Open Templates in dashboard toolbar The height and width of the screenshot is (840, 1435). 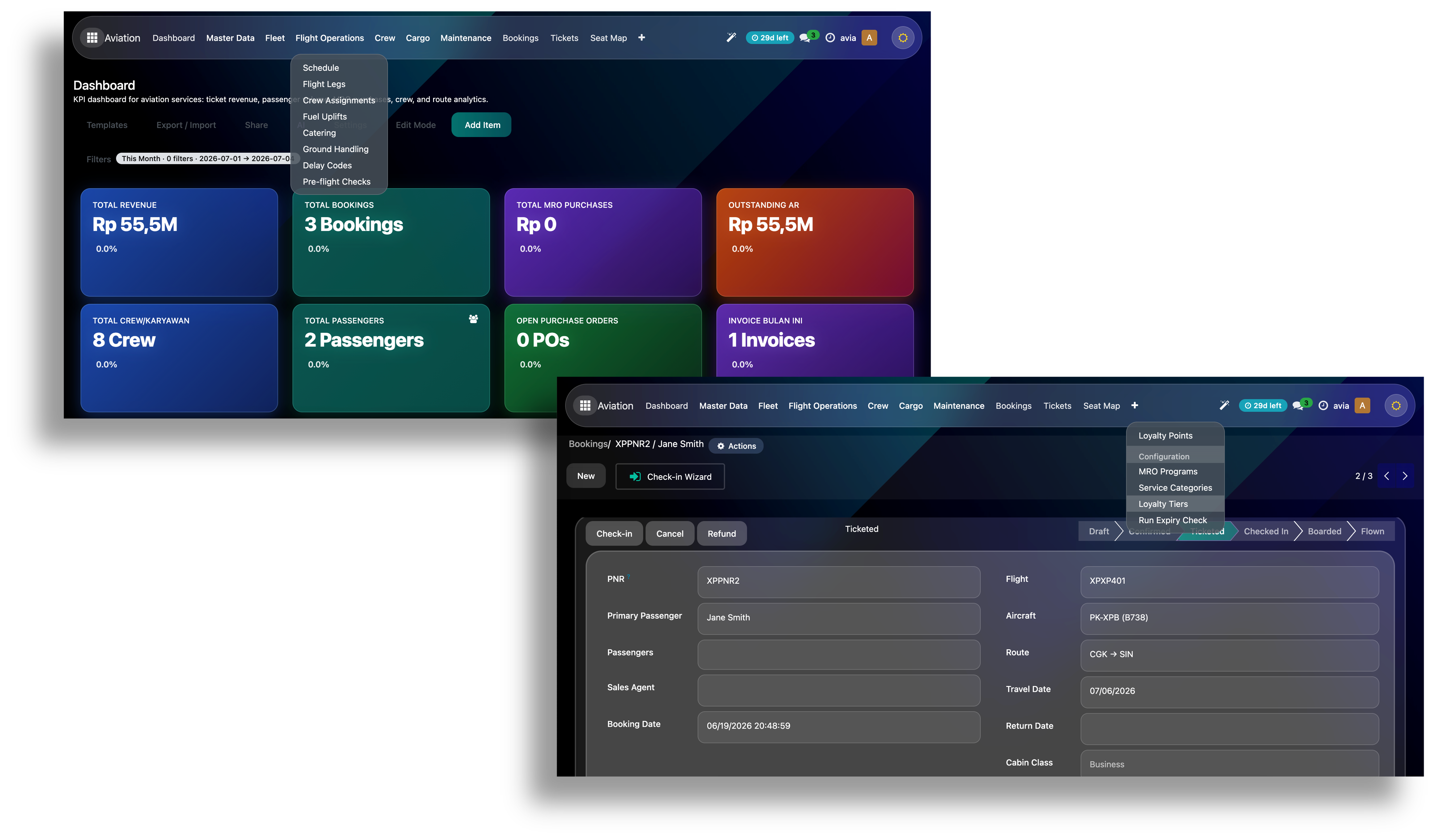pyautogui.click(x=107, y=125)
